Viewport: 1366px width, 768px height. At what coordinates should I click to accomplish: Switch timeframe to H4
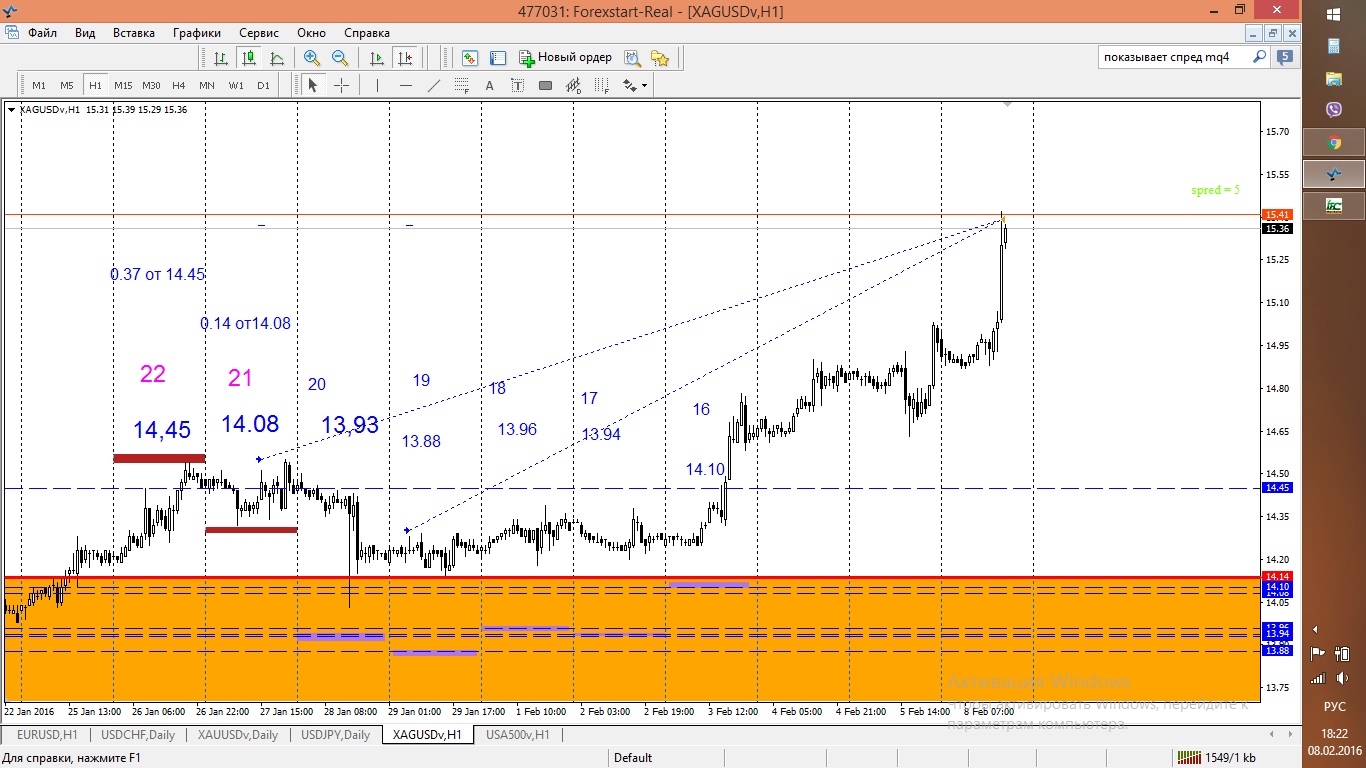point(179,86)
